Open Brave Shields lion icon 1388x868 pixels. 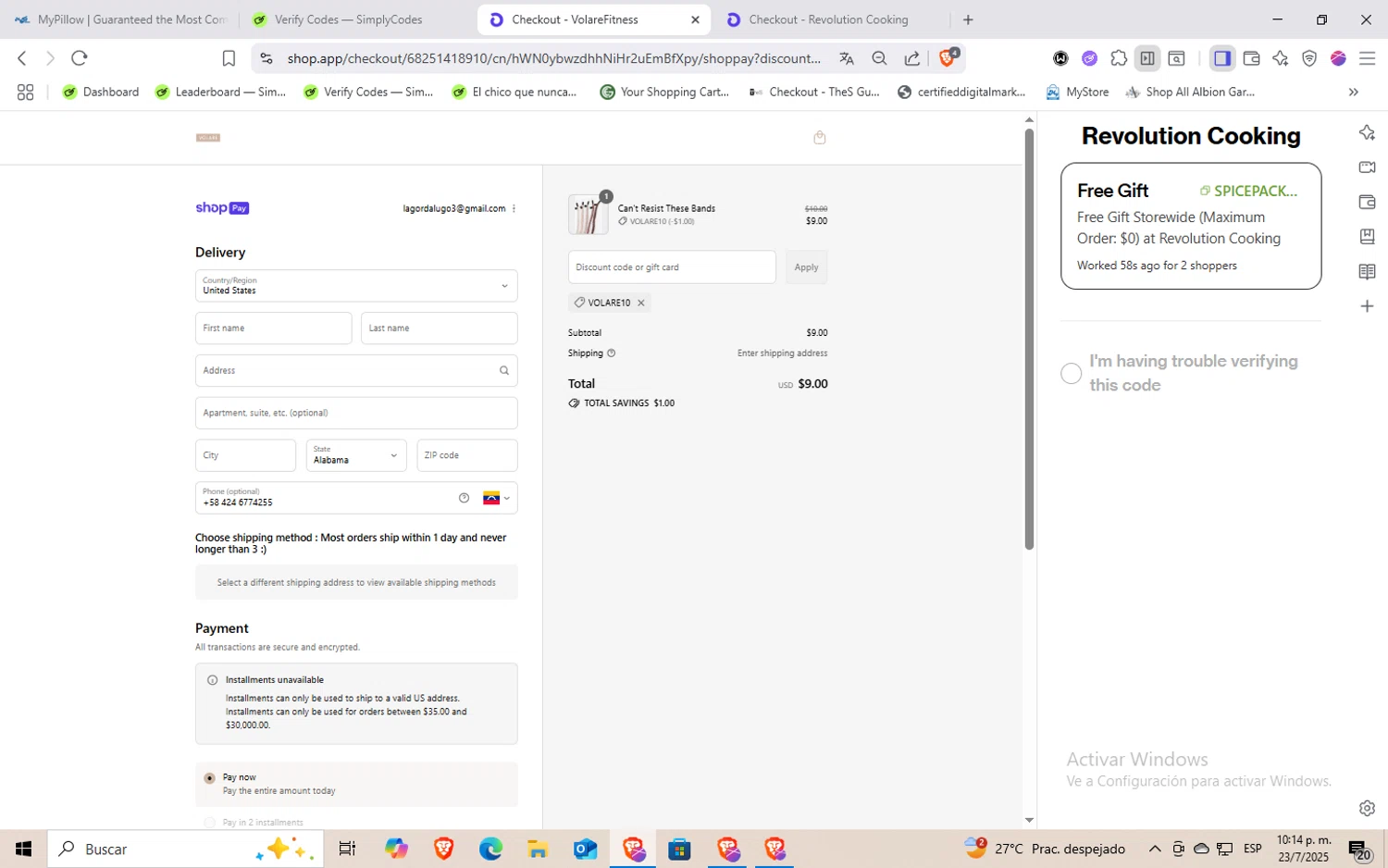(948, 57)
